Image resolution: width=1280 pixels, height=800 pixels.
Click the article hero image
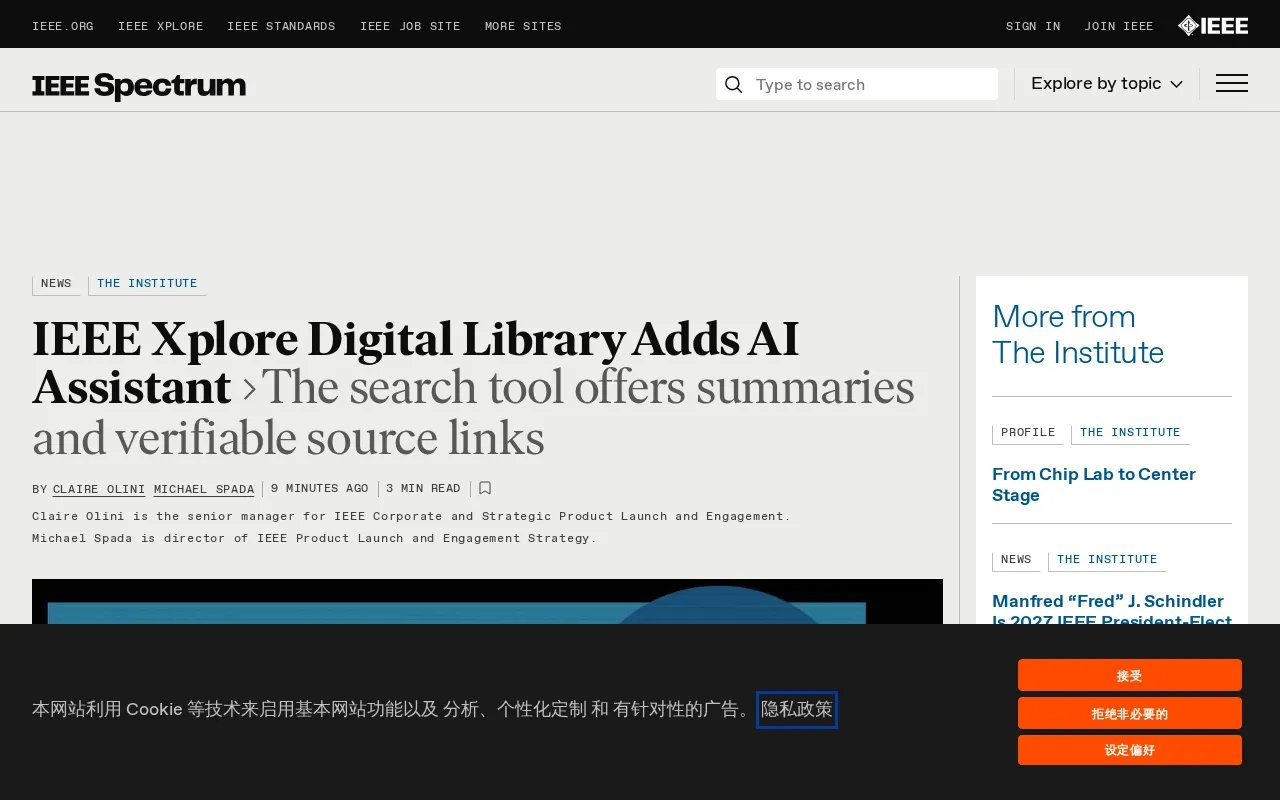tap(487, 602)
